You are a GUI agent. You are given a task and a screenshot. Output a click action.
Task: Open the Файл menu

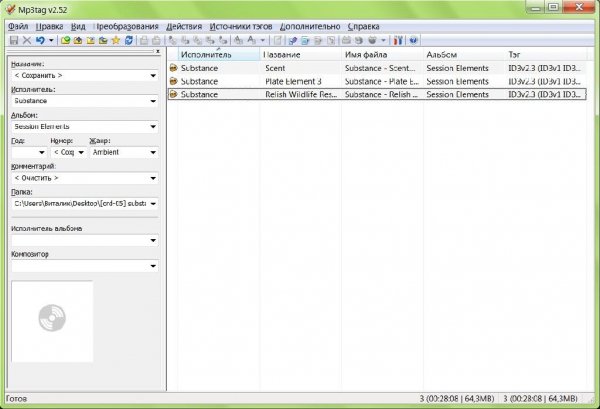pyautogui.click(x=18, y=26)
